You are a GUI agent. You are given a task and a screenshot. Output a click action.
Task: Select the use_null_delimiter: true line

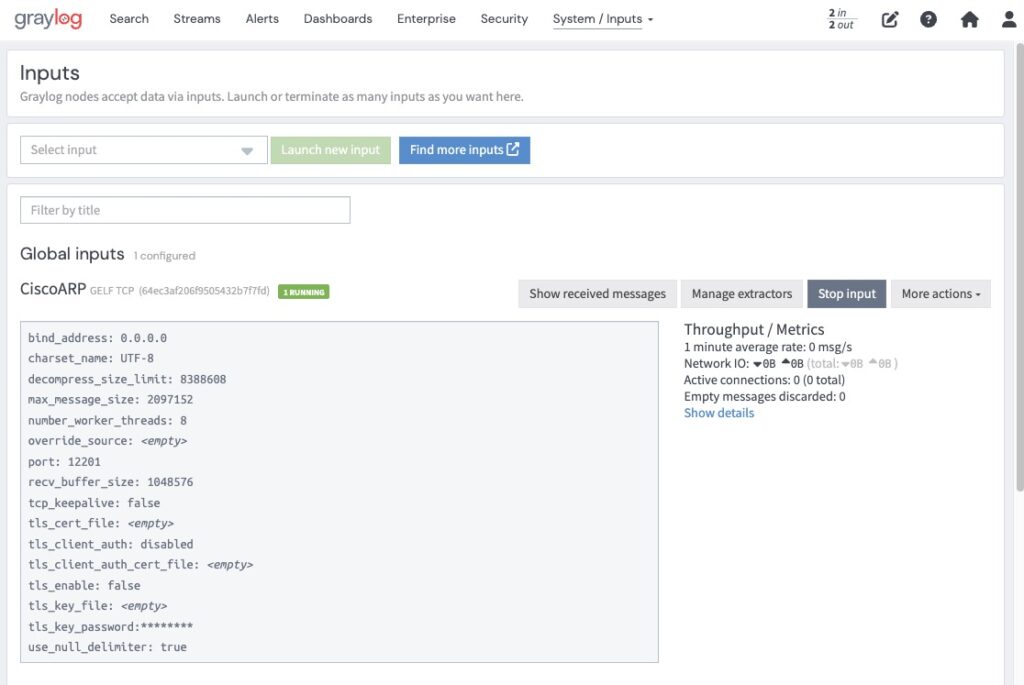click(x=107, y=647)
